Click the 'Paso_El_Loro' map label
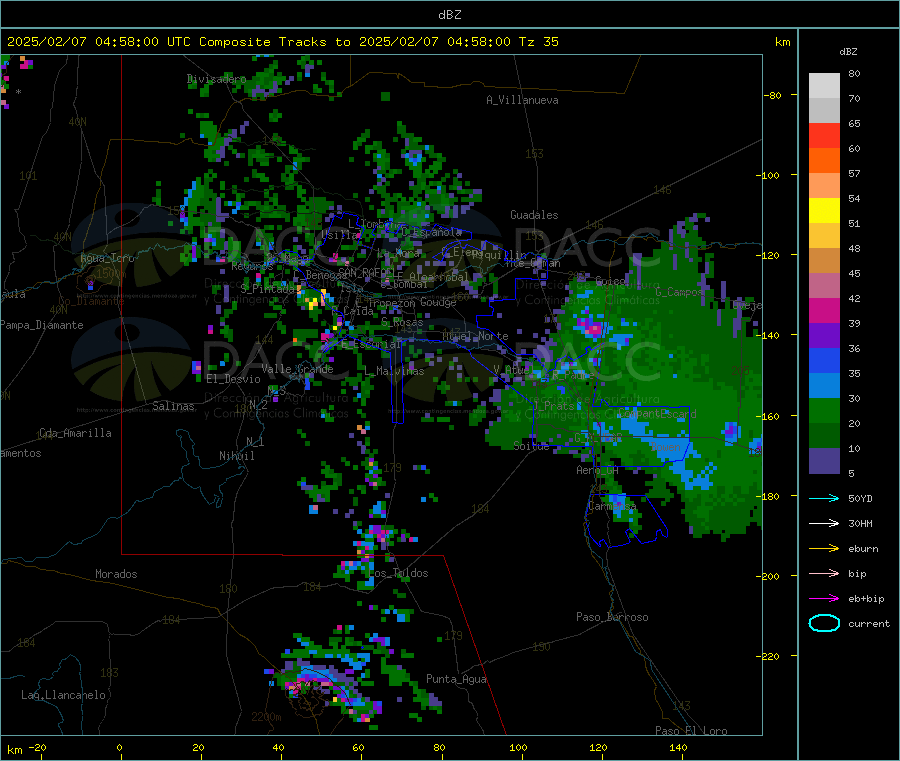 tap(691, 731)
